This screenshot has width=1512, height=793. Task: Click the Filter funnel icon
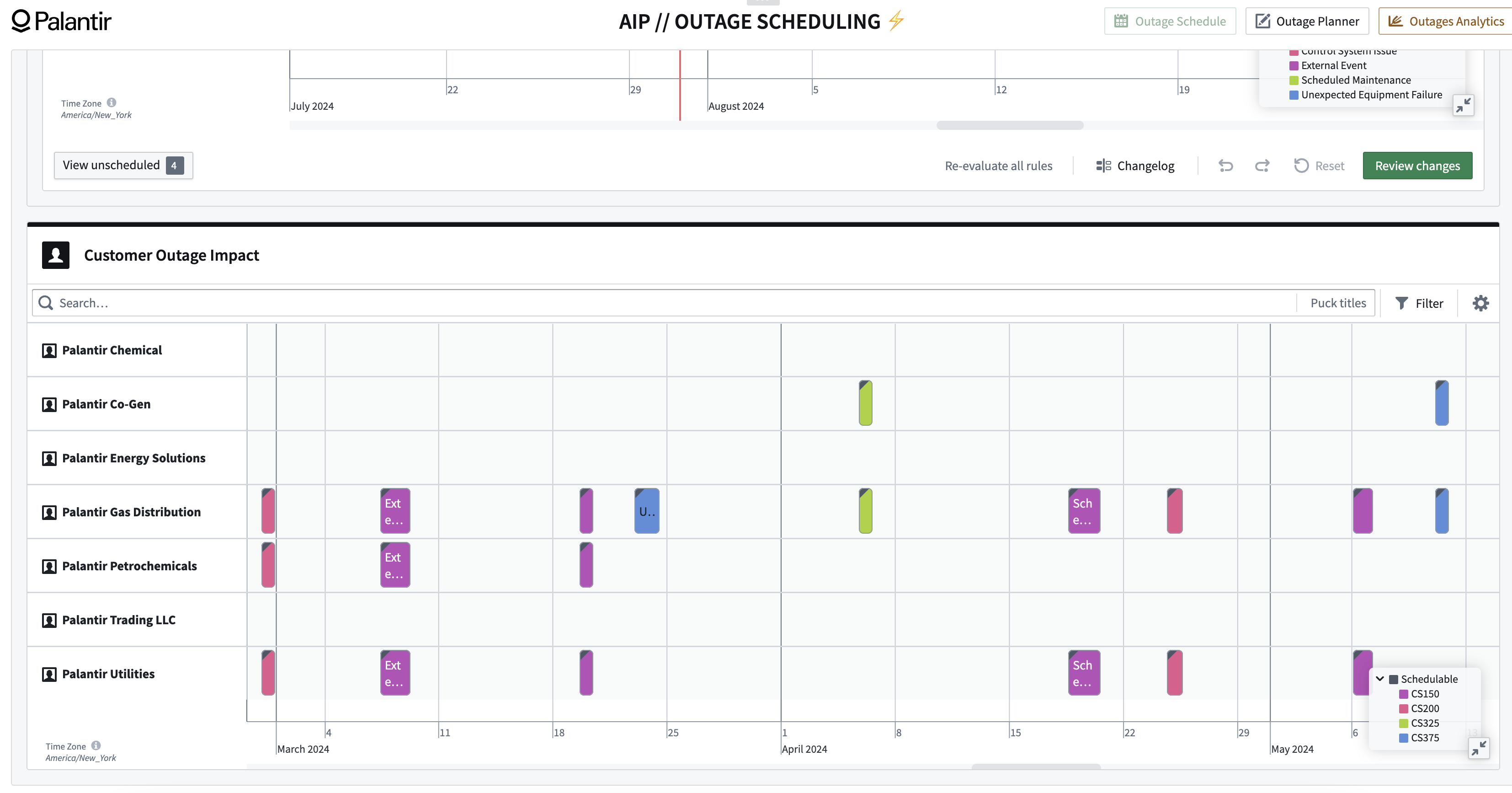tap(1402, 303)
